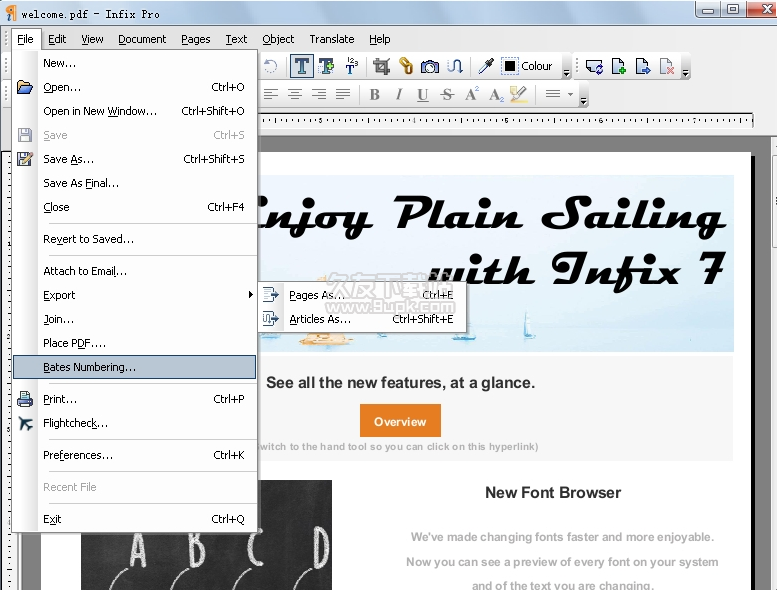The width and height of the screenshot is (777, 590).
Task: Expand the pages toolbar overflow arrow
Action: (685, 73)
